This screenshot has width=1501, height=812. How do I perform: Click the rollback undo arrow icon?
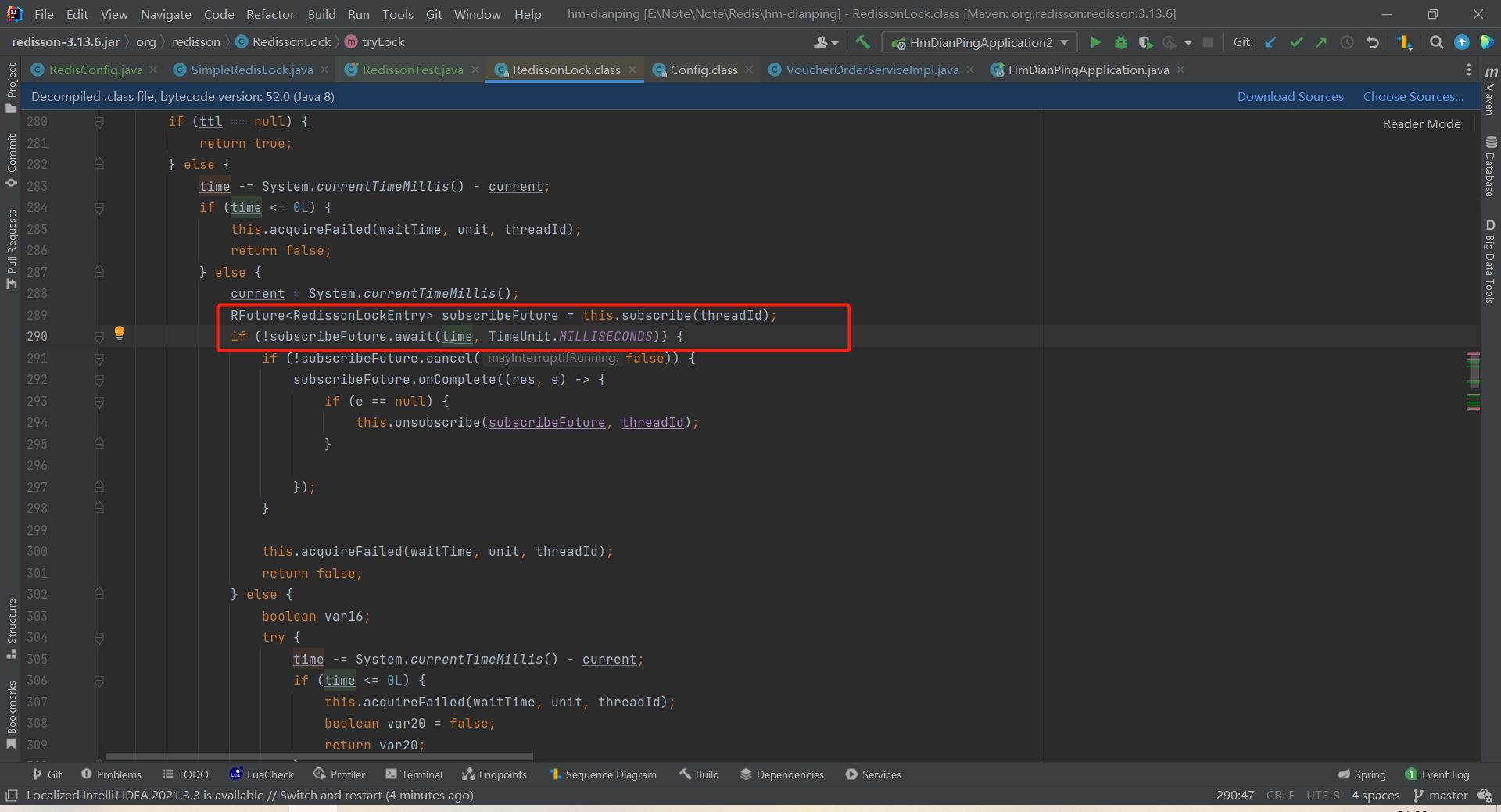[x=1373, y=42]
